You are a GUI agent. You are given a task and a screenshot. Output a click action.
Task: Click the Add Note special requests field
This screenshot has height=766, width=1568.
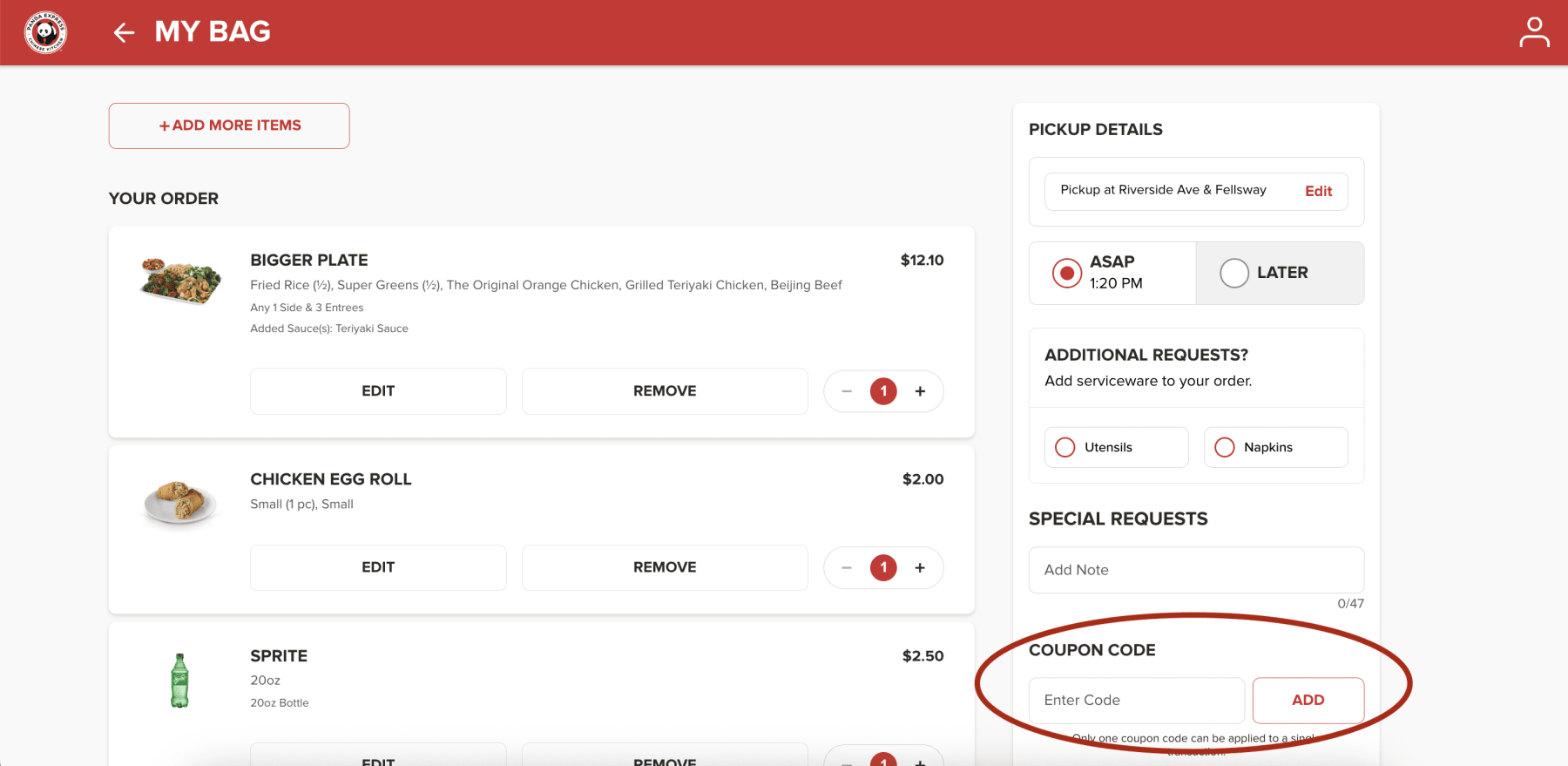(x=1196, y=570)
